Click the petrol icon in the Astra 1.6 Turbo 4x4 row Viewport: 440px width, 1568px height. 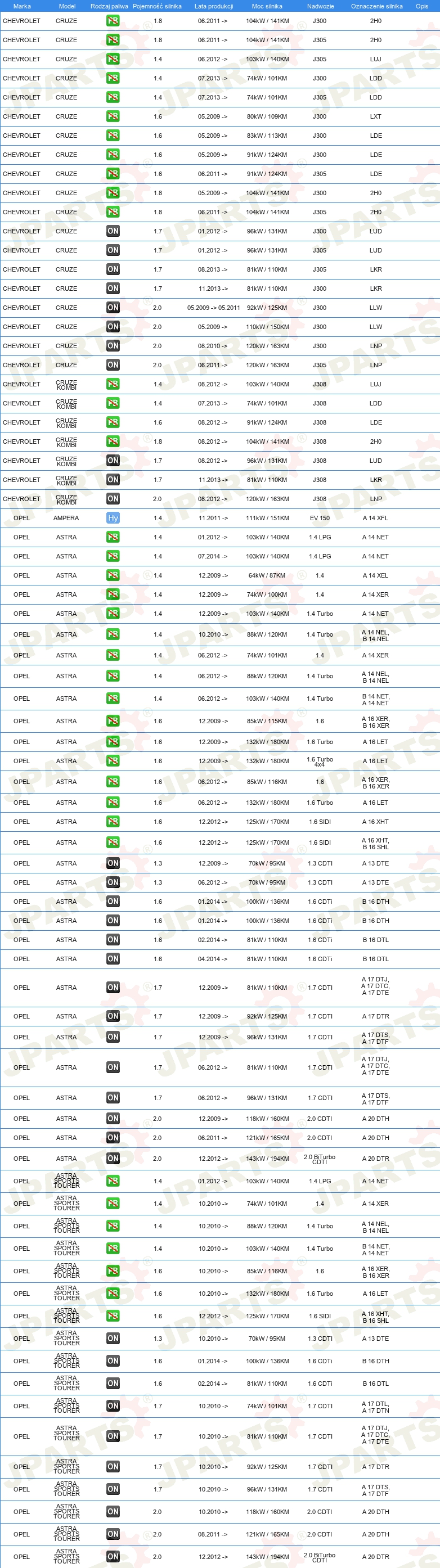[x=113, y=761]
